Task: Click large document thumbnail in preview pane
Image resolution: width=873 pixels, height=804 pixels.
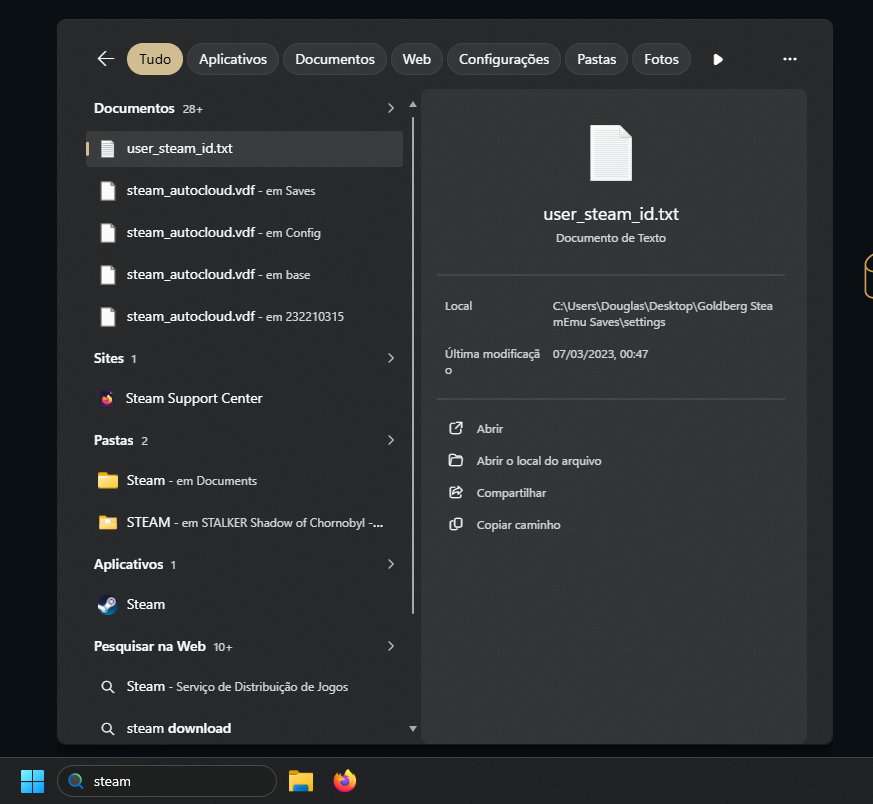Action: click(x=611, y=153)
